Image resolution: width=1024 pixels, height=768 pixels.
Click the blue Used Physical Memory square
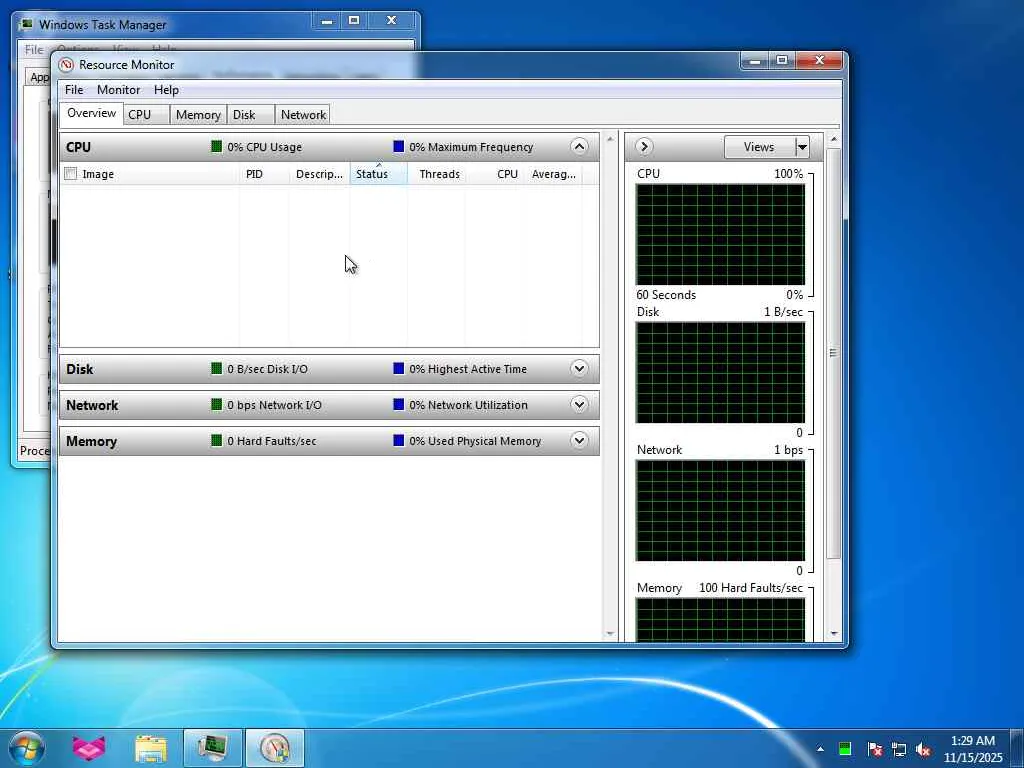398,440
